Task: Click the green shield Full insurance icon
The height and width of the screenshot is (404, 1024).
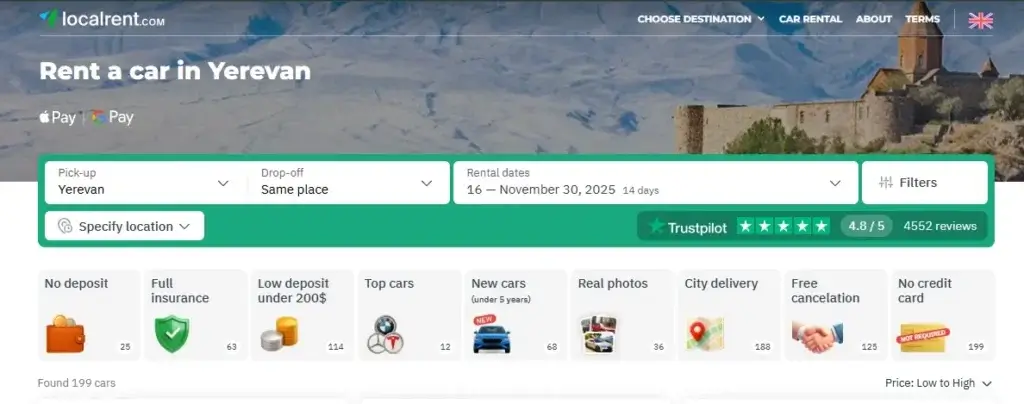Action: point(172,334)
